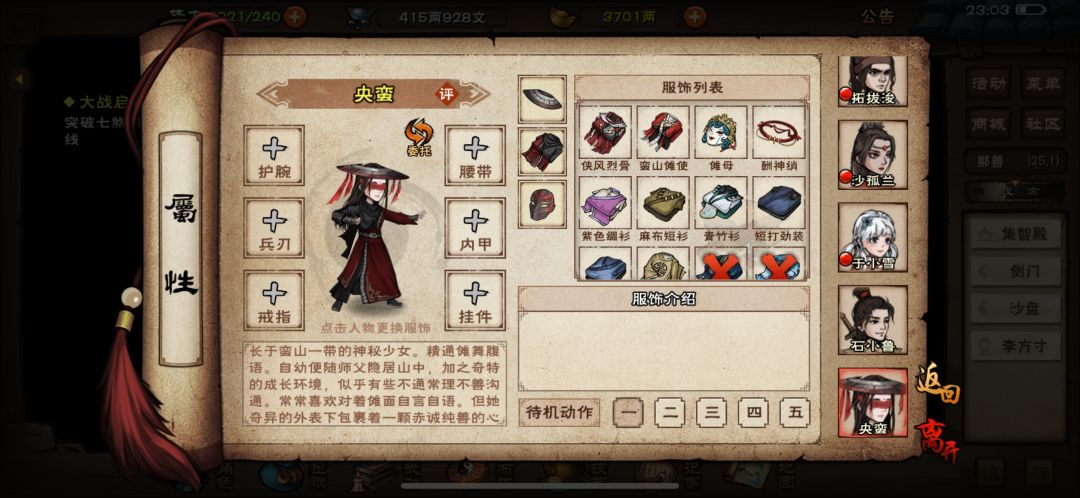
Task: Add an item to 护腕 slot
Action: (274, 156)
